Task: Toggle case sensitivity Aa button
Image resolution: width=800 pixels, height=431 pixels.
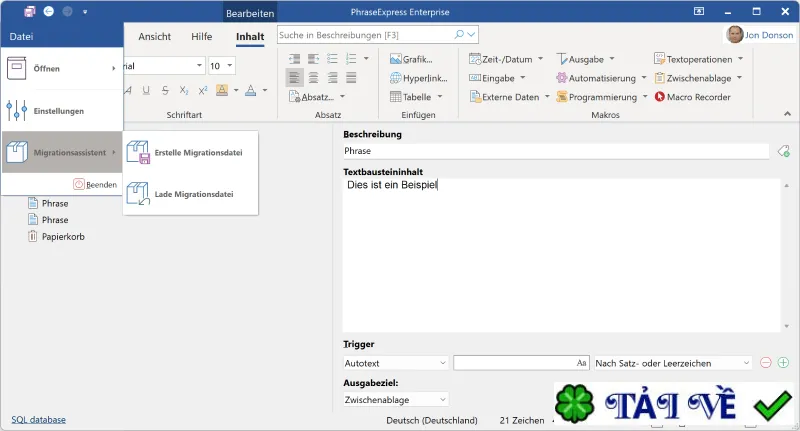Action: click(581, 363)
